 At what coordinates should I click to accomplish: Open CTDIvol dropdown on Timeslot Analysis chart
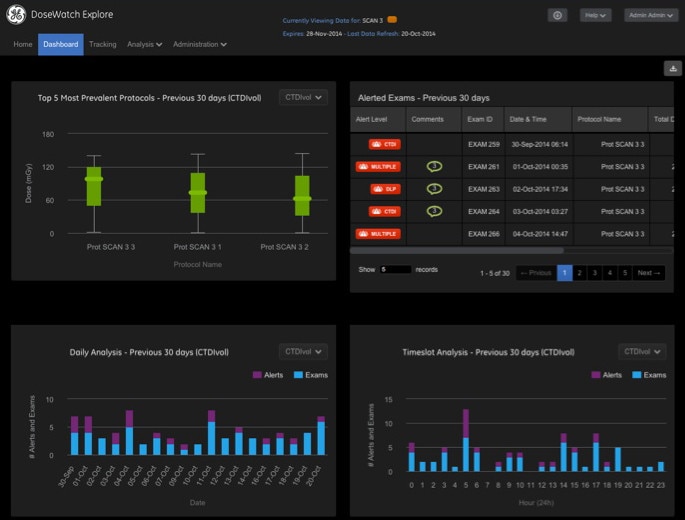pyautogui.click(x=642, y=352)
